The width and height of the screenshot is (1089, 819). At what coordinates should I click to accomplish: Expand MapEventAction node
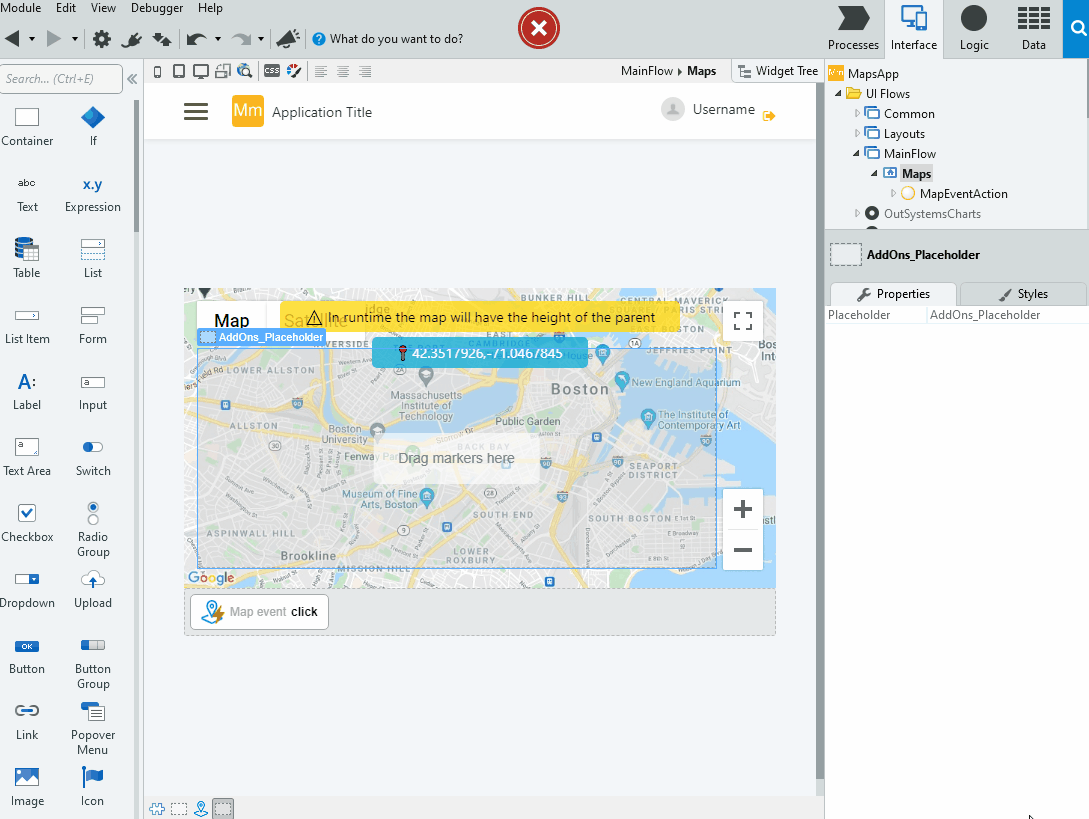893,193
